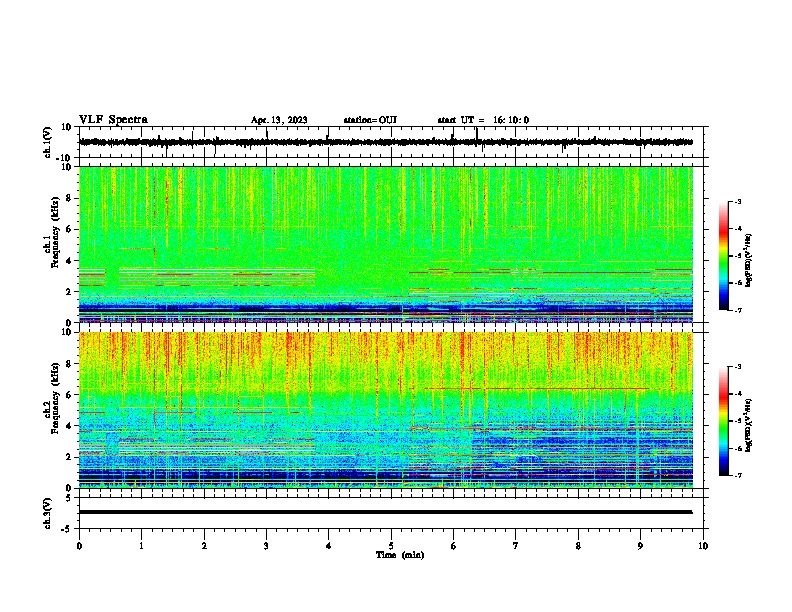
Task: Click the ch.2 spectrogram color scale bar
Action: (x=723, y=421)
